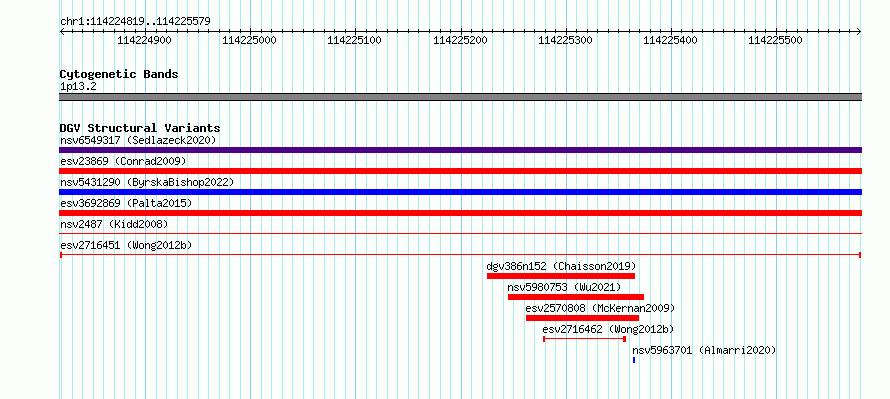Click the gray 1p13.2 cytogenetic band bar
The height and width of the screenshot is (399, 890).
pos(460,97)
